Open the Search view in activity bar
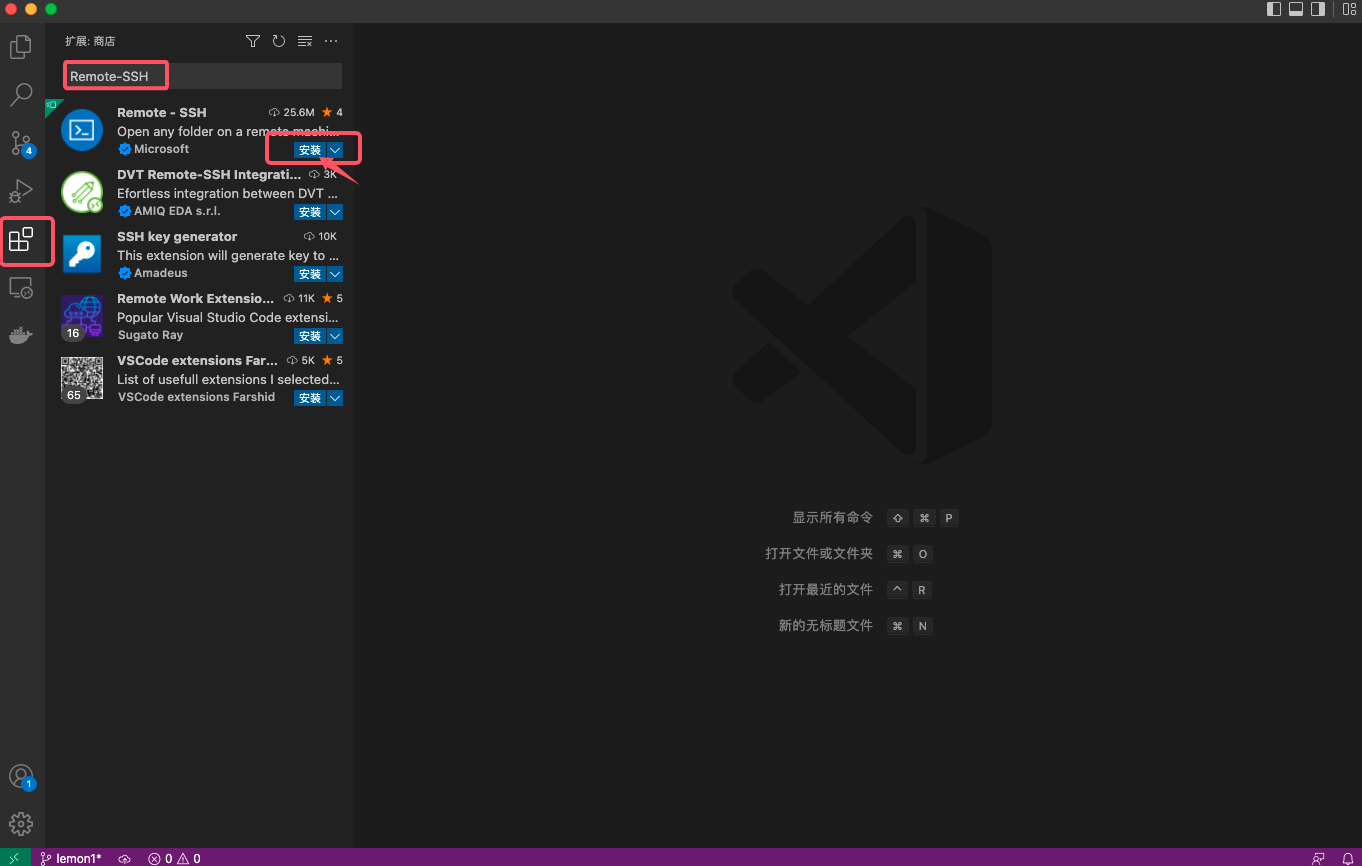Viewport: 1362px width, 866px height. click(21, 95)
